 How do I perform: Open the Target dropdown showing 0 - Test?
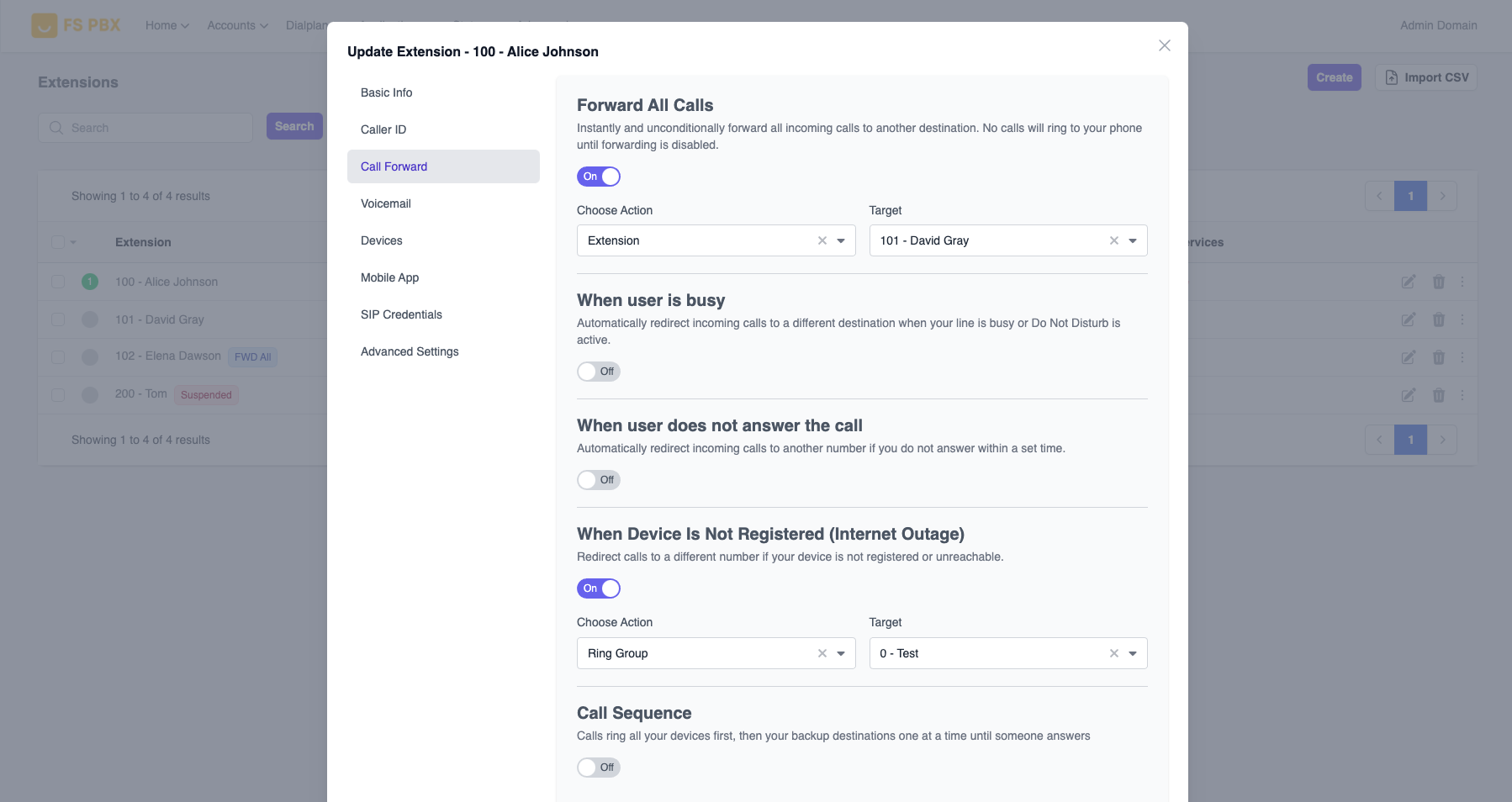[x=1131, y=653]
